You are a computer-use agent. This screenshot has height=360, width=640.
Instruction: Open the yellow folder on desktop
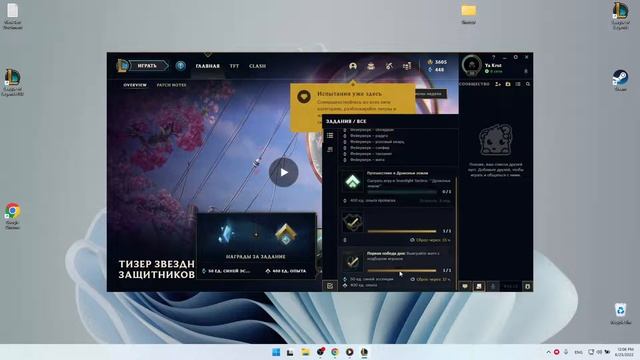pyautogui.click(x=469, y=13)
